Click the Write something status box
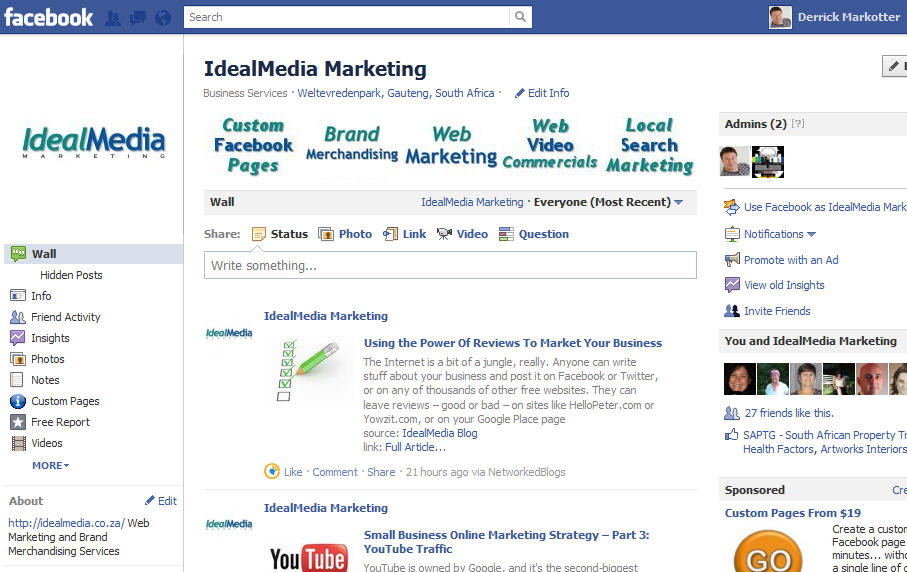This screenshot has height=572, width=907. click(x=450, y=265)
